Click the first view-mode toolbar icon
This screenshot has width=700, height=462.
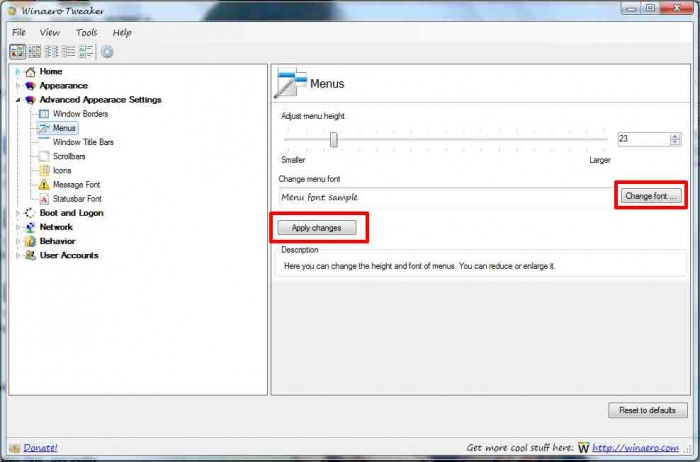coord(17,52)
